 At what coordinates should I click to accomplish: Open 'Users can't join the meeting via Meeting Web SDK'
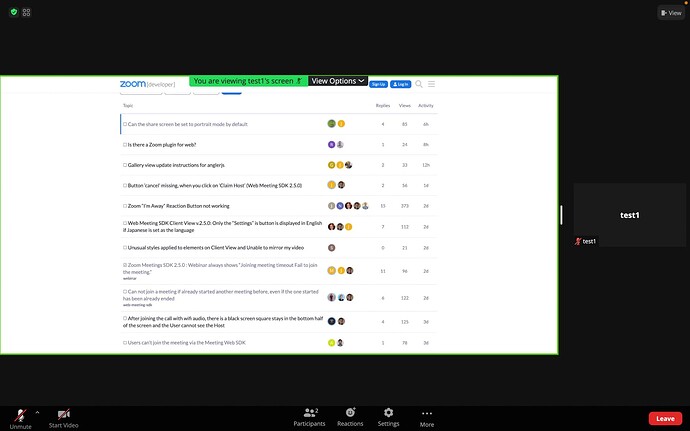coord(187,343)
